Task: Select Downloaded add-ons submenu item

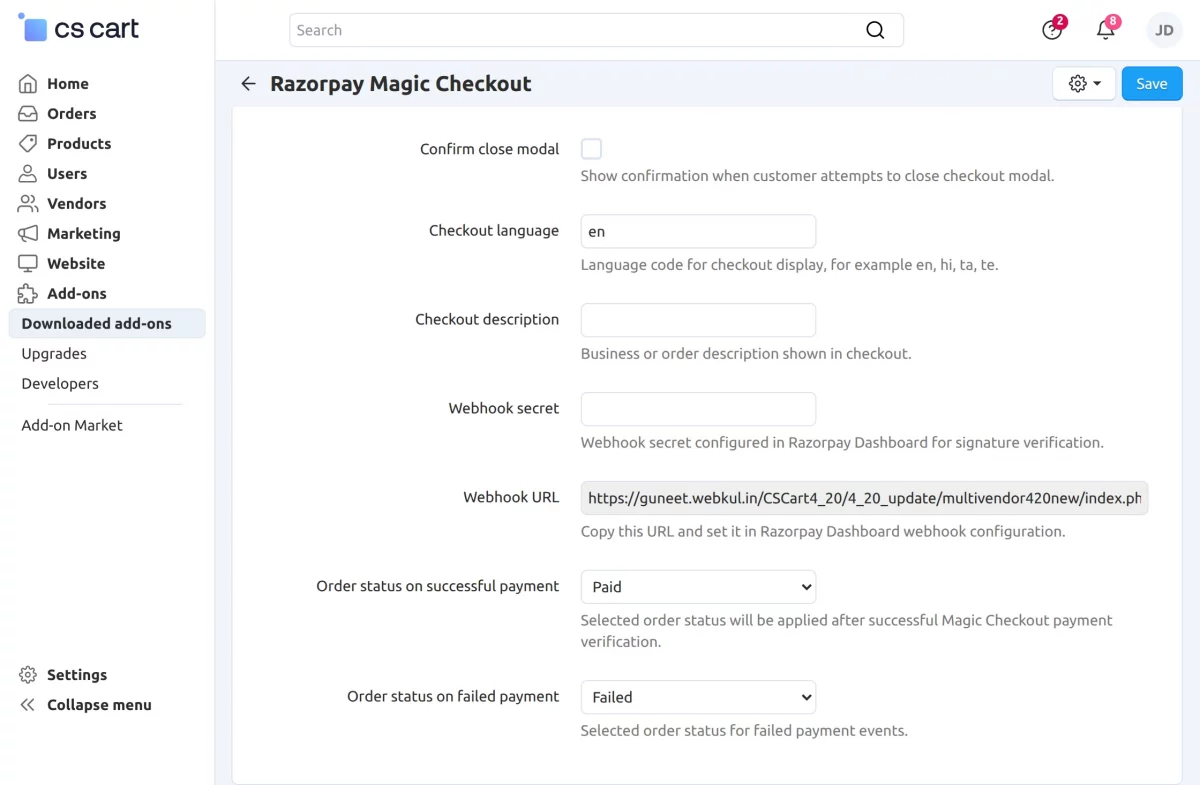Action: coord(107,324)
